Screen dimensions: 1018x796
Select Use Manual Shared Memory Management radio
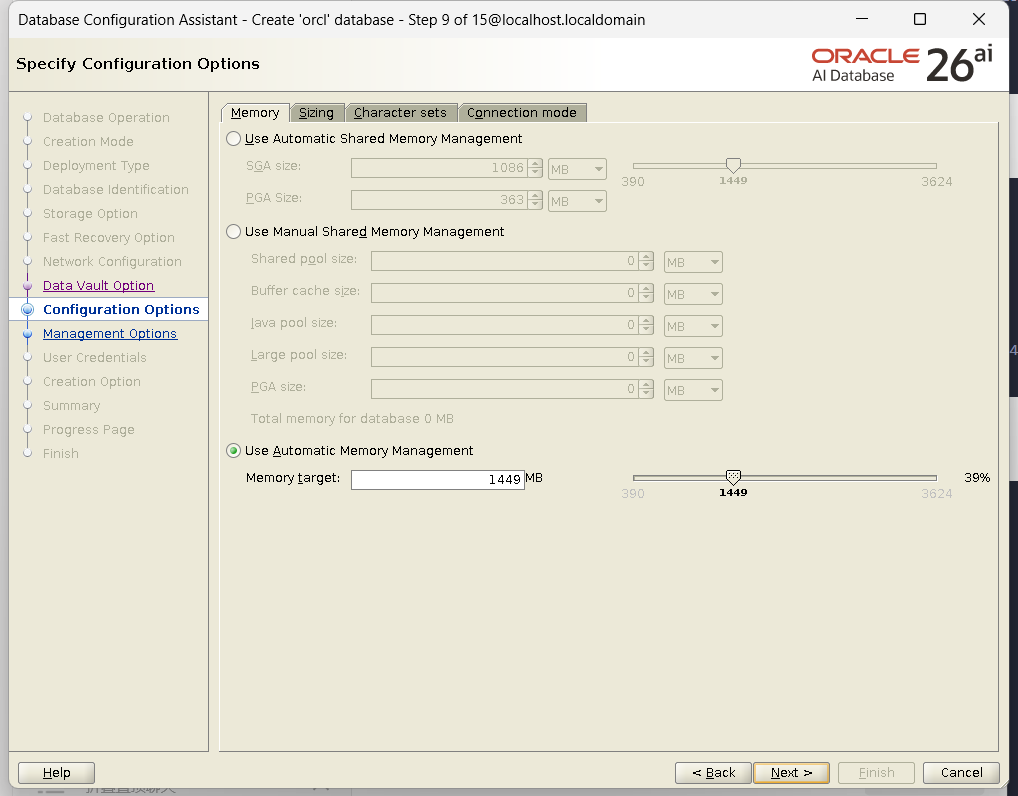coord(234,232)
